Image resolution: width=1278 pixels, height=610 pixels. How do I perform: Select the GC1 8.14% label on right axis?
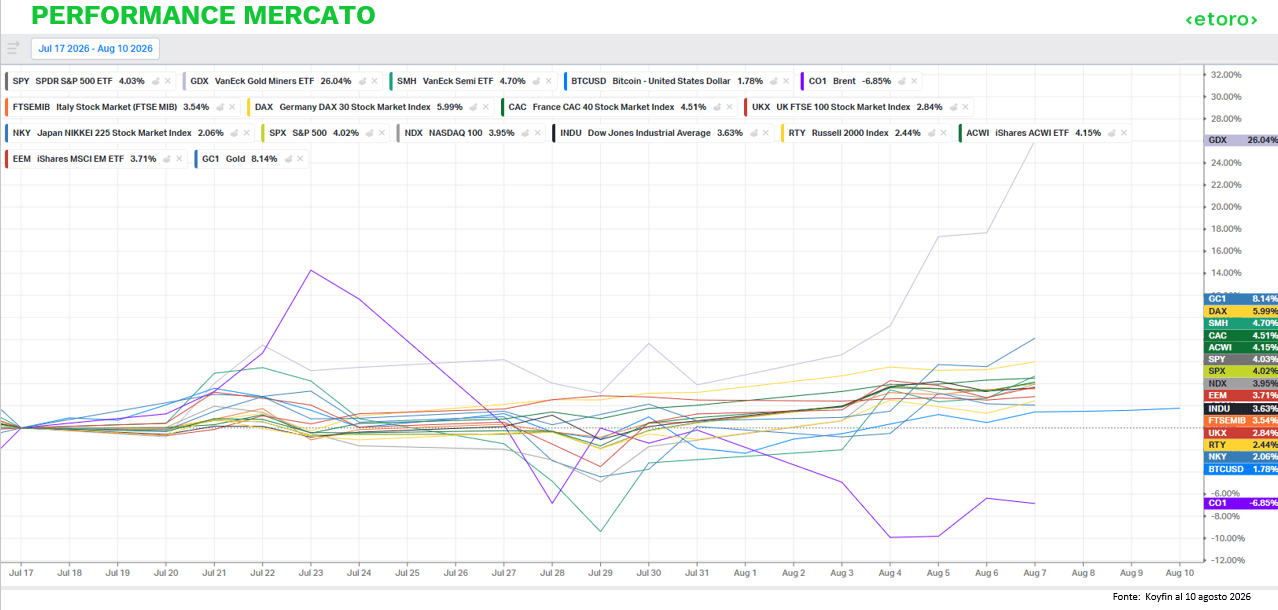pos(1242,298)
